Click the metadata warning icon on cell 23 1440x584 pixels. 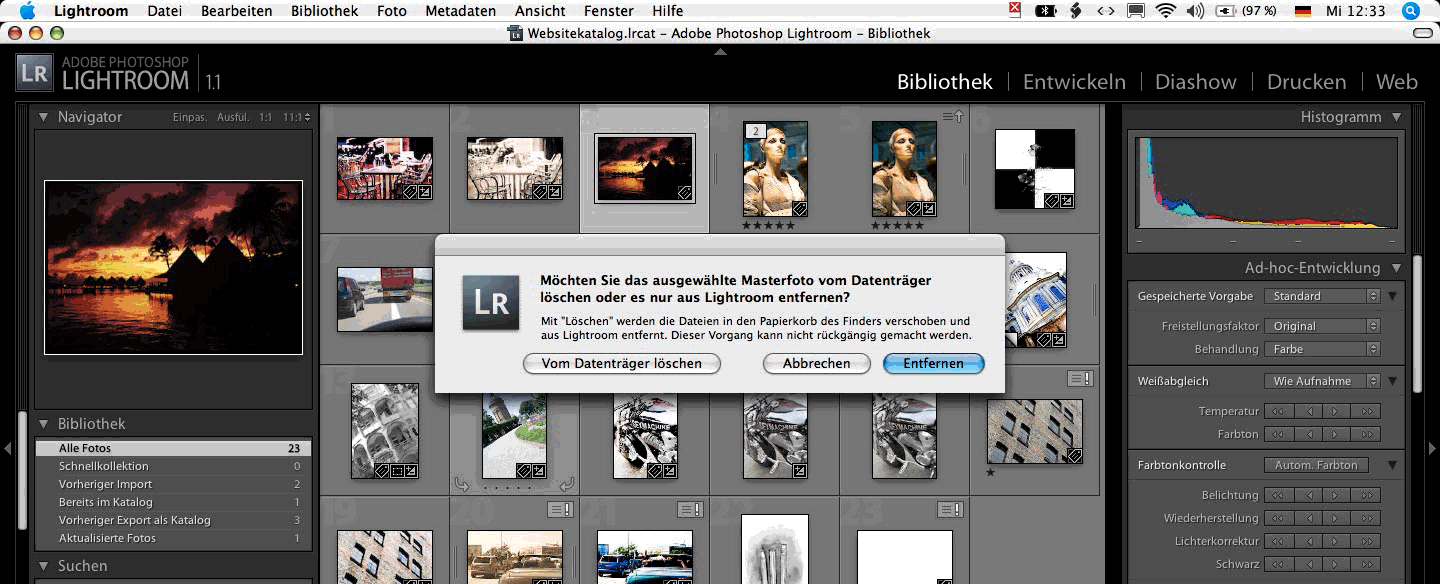tap(951, 510)
